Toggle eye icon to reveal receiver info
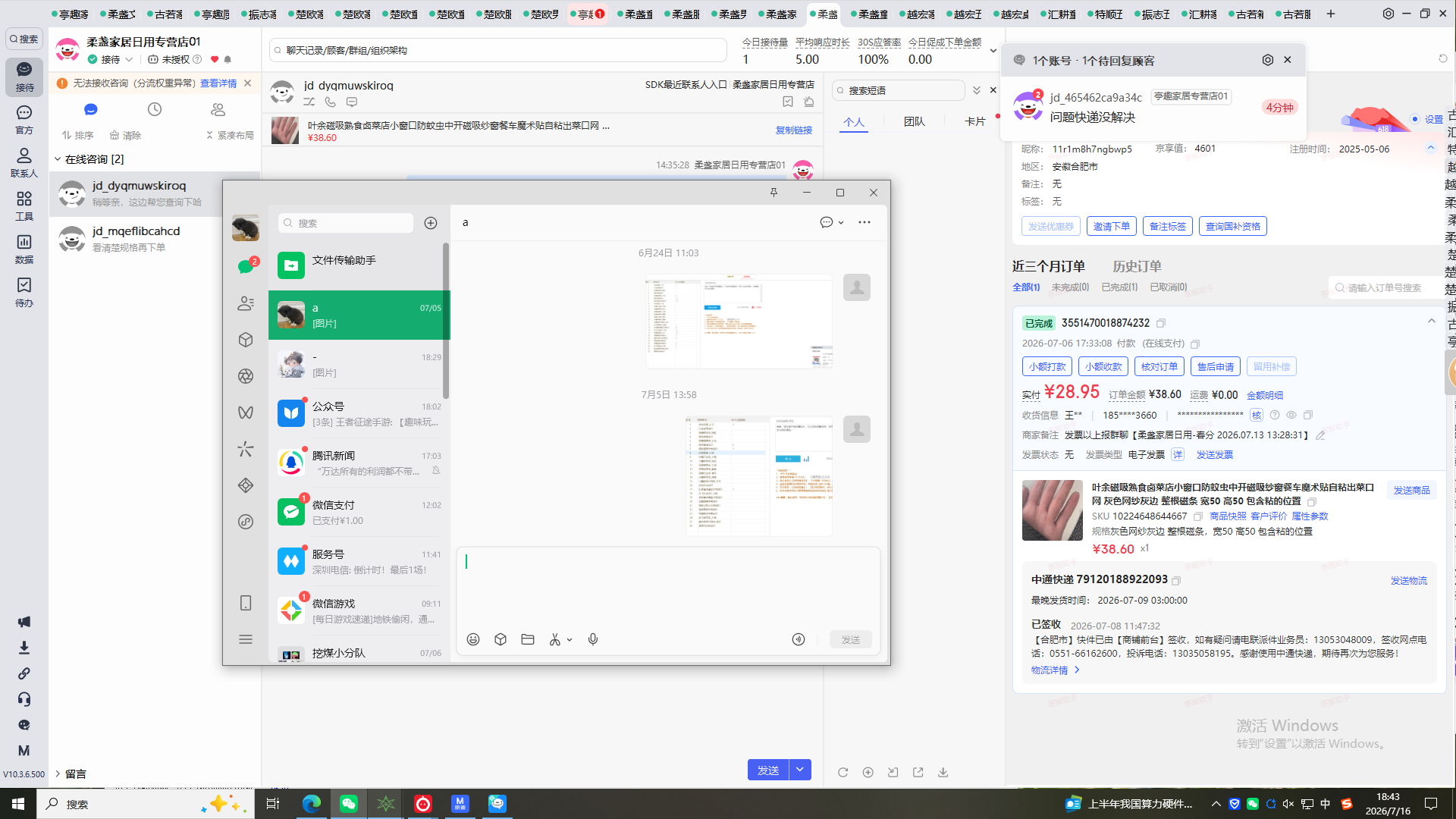The width and height of the screenshot is (1456, 819). pos(1291,415)
